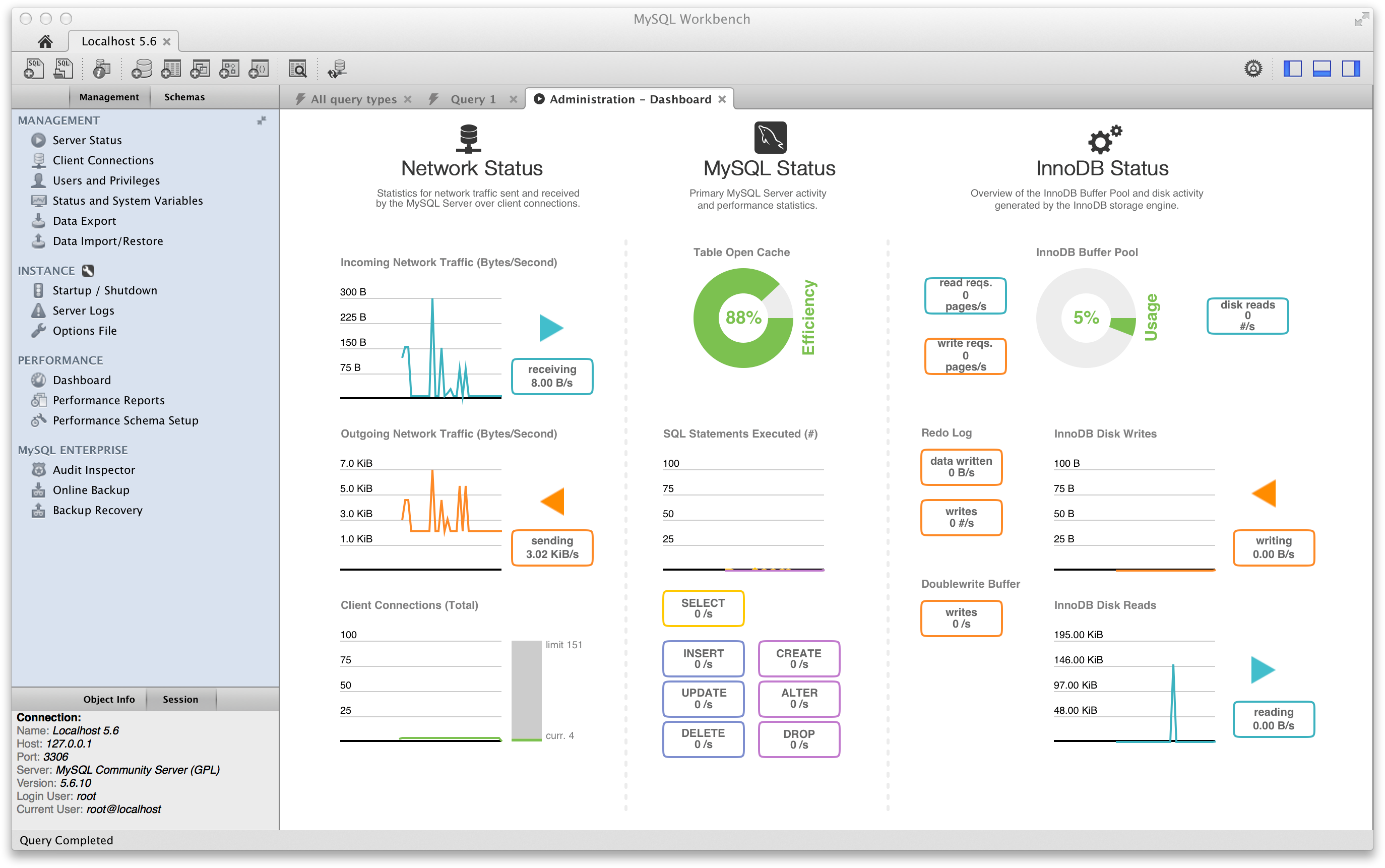Screen dimensions: 1385x868
Task: Click the Session tab at bottom panel
Action: [180, 699]
